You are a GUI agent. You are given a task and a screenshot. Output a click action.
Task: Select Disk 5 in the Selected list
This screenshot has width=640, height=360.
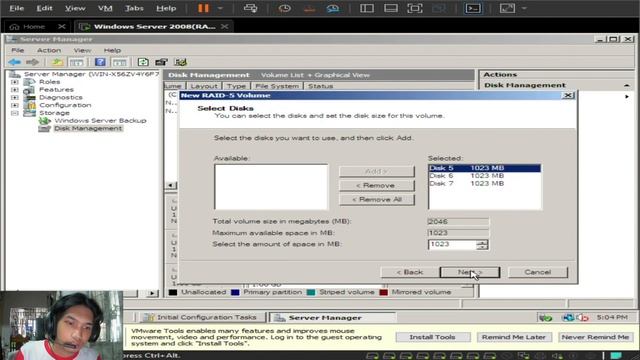(484, 168)
